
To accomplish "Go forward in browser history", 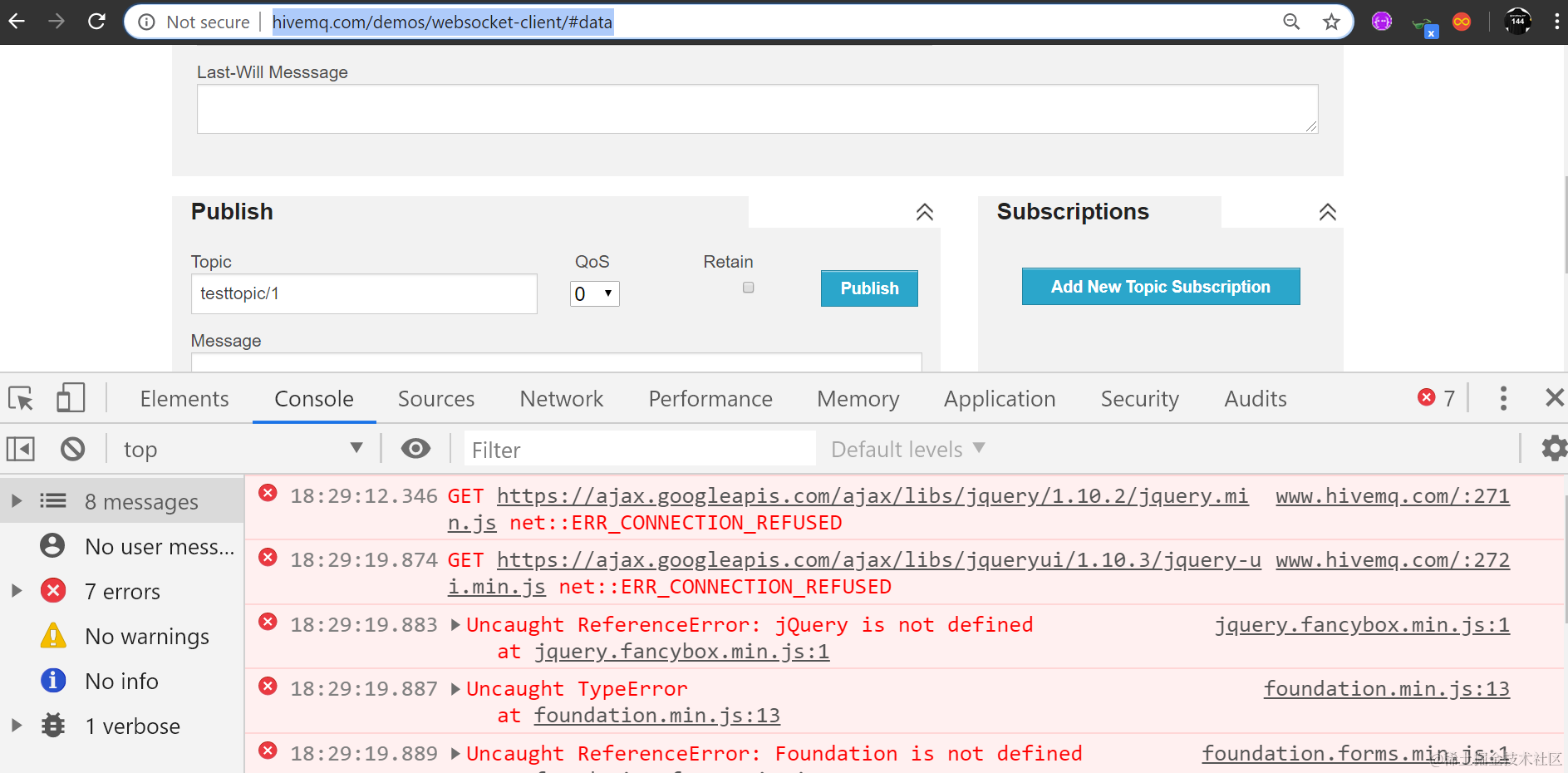I will tap(57, 22).
